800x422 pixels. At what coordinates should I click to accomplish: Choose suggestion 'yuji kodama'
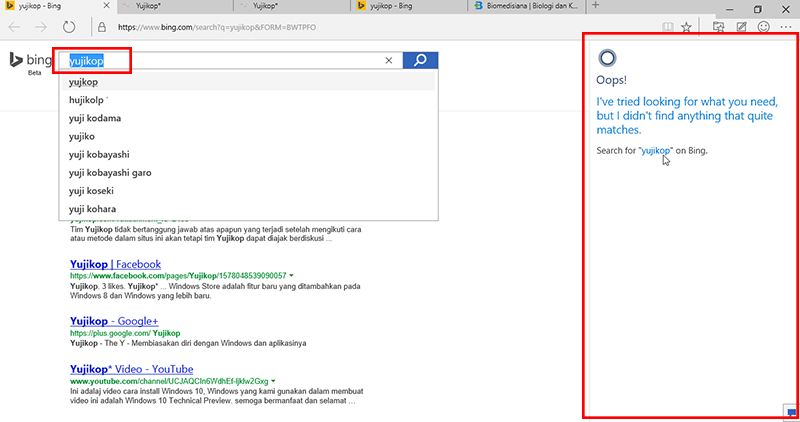click(x=248, y=118)
